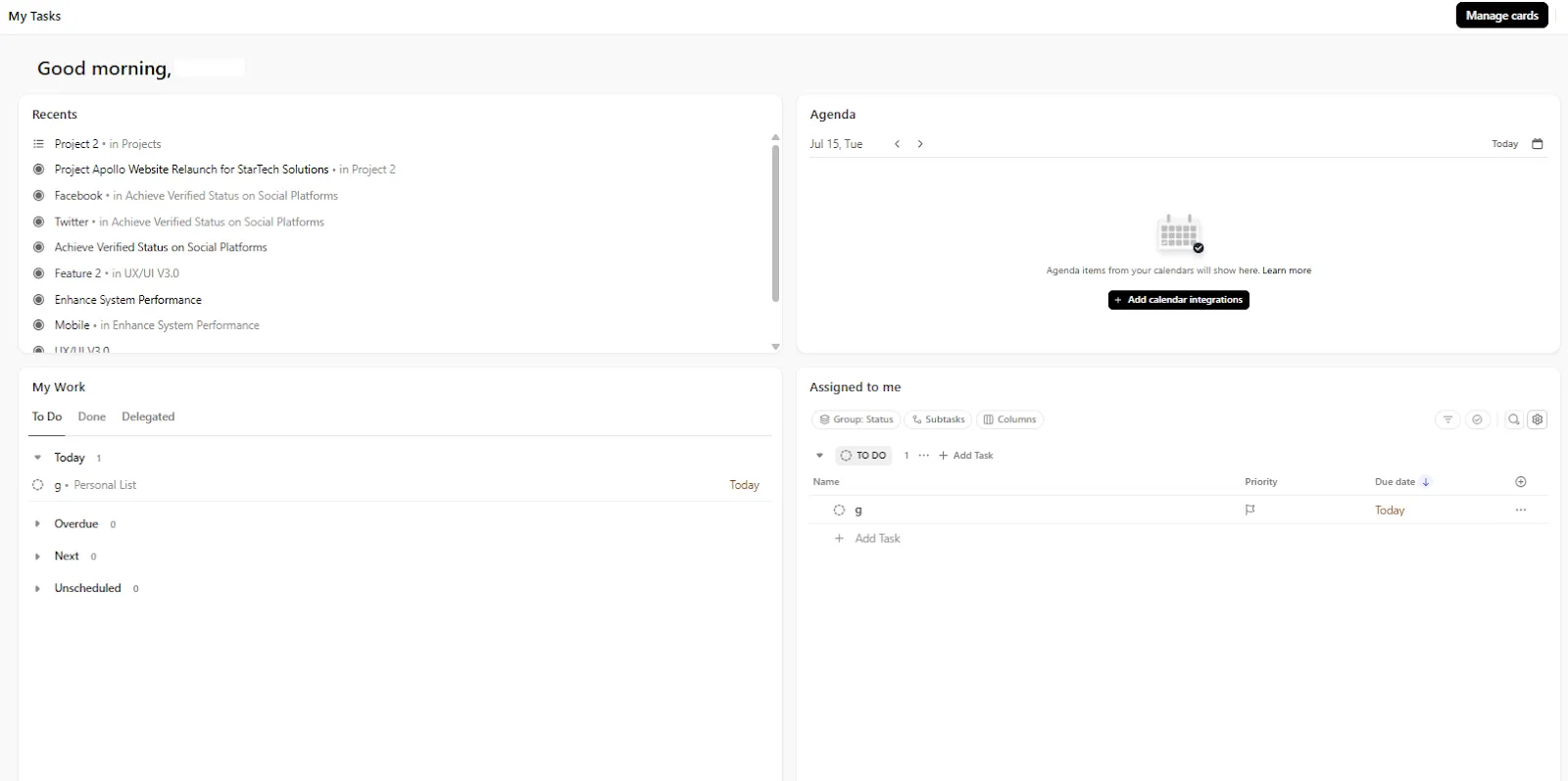The image size is (1568, 781).
Task: Collapse the TO DO status group
Action: point(820,456)
